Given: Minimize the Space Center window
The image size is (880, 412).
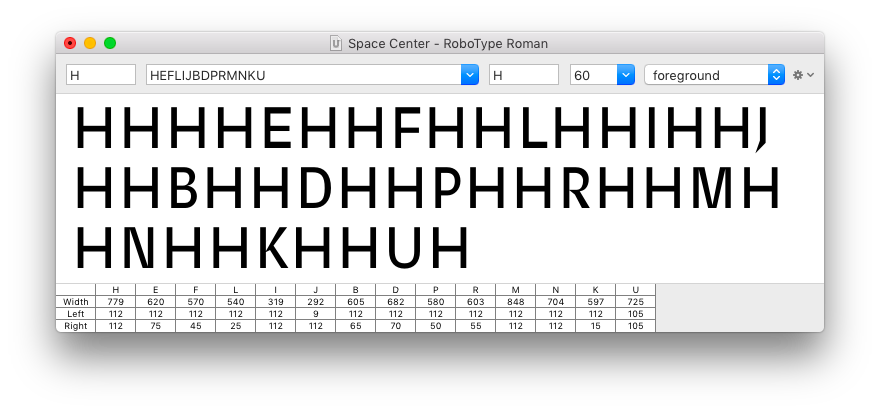Looking at the screenshot, I should click(90, 43).
